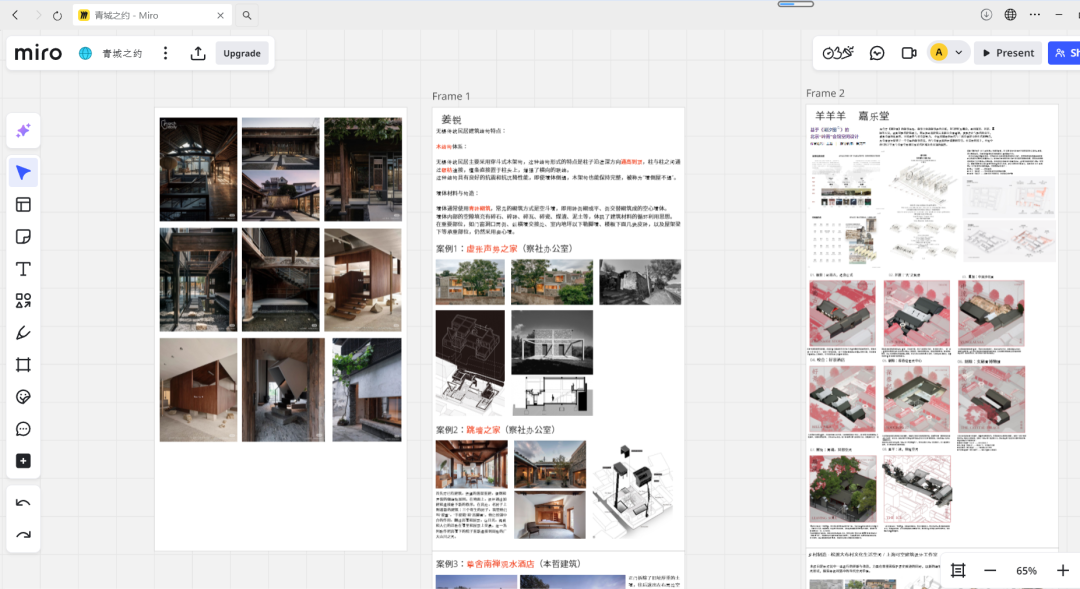The width and height of the screenshot is (1080, 589).
Task: Select the Pen drawing tool
Action: point(23,333)
